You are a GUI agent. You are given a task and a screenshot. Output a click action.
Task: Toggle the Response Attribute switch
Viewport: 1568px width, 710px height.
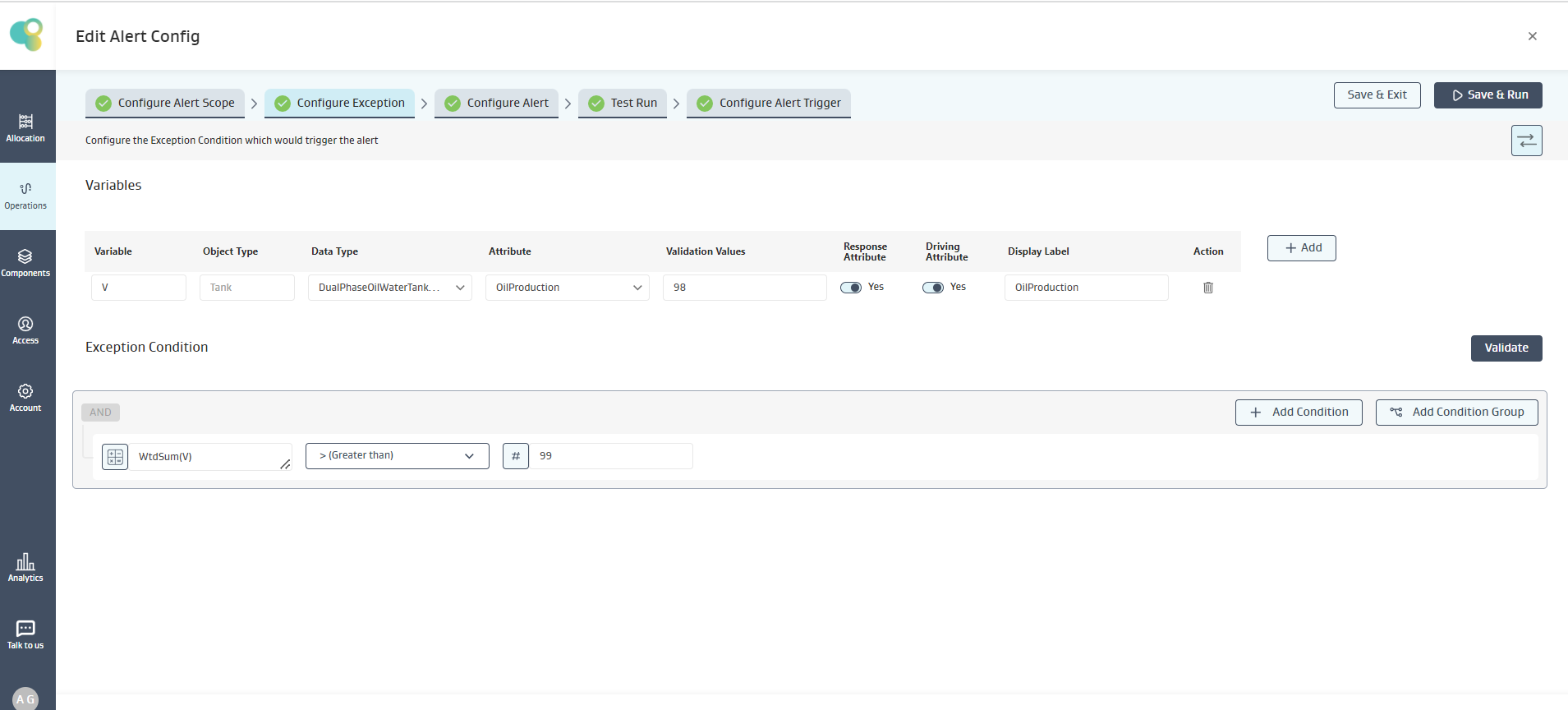[851, 288]
